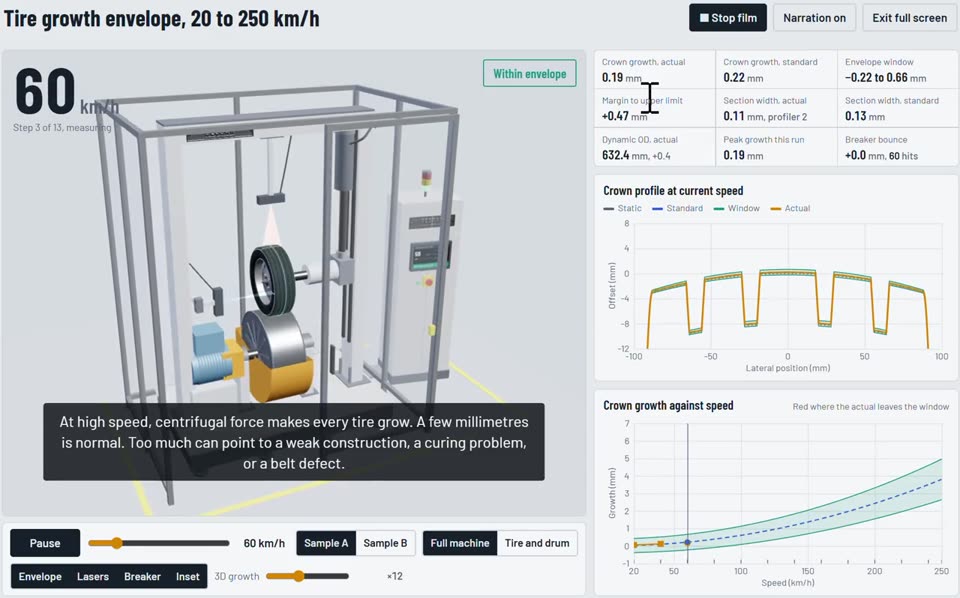Click the Actual legend entry
Screen dimensions: 960x598
(790, 208)
